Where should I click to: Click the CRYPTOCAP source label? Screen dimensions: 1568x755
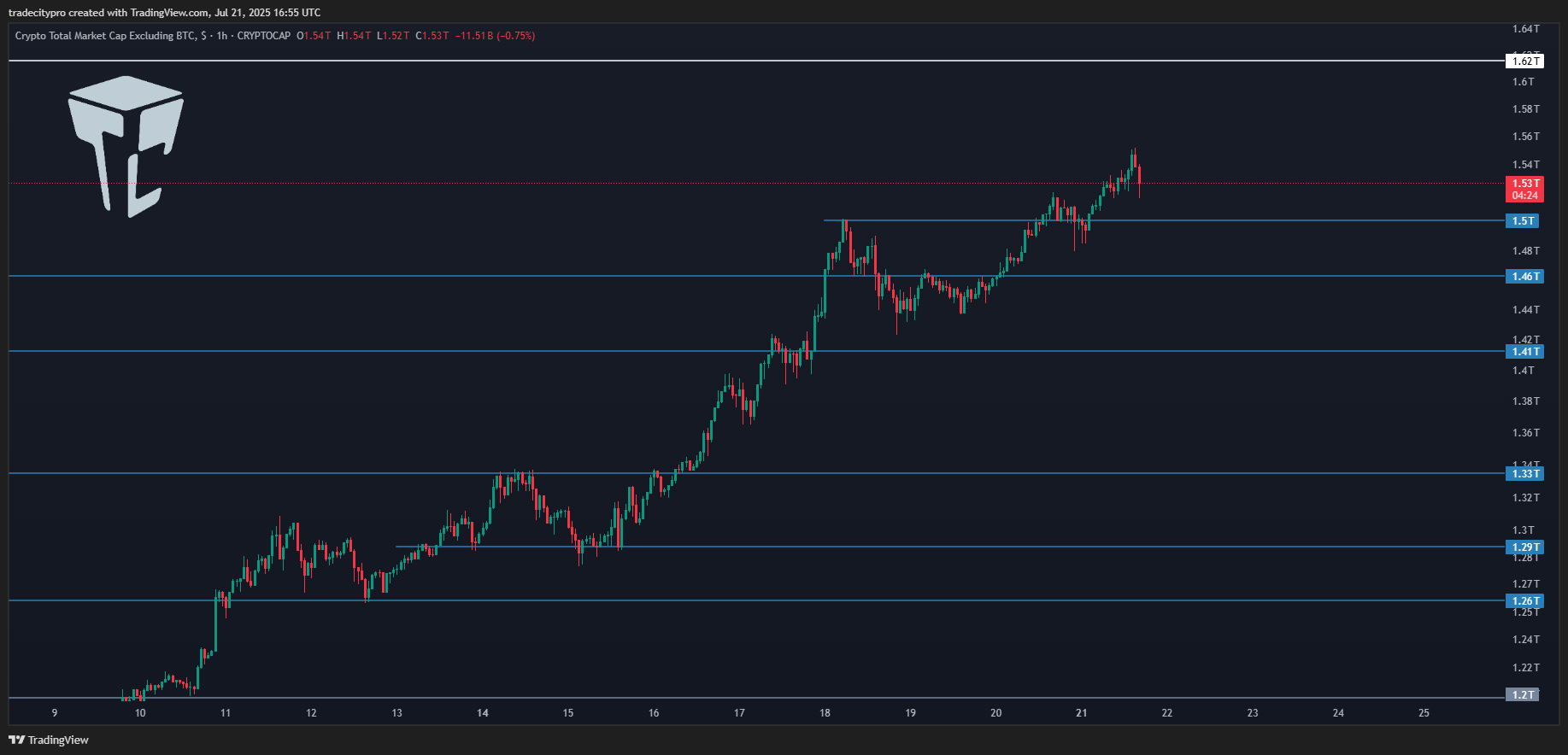click(x=264, y=36)
